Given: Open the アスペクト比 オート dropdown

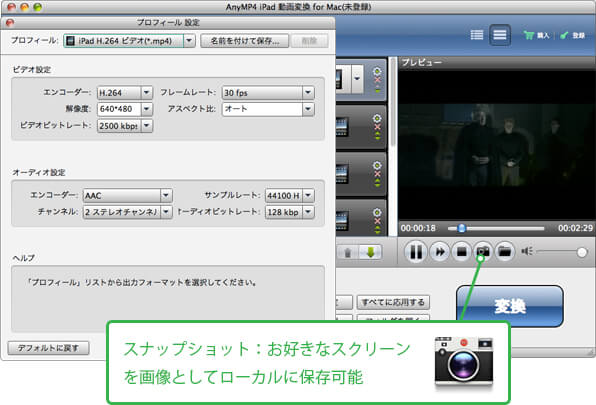Looking at the screenshot, I should click(308, 109).
